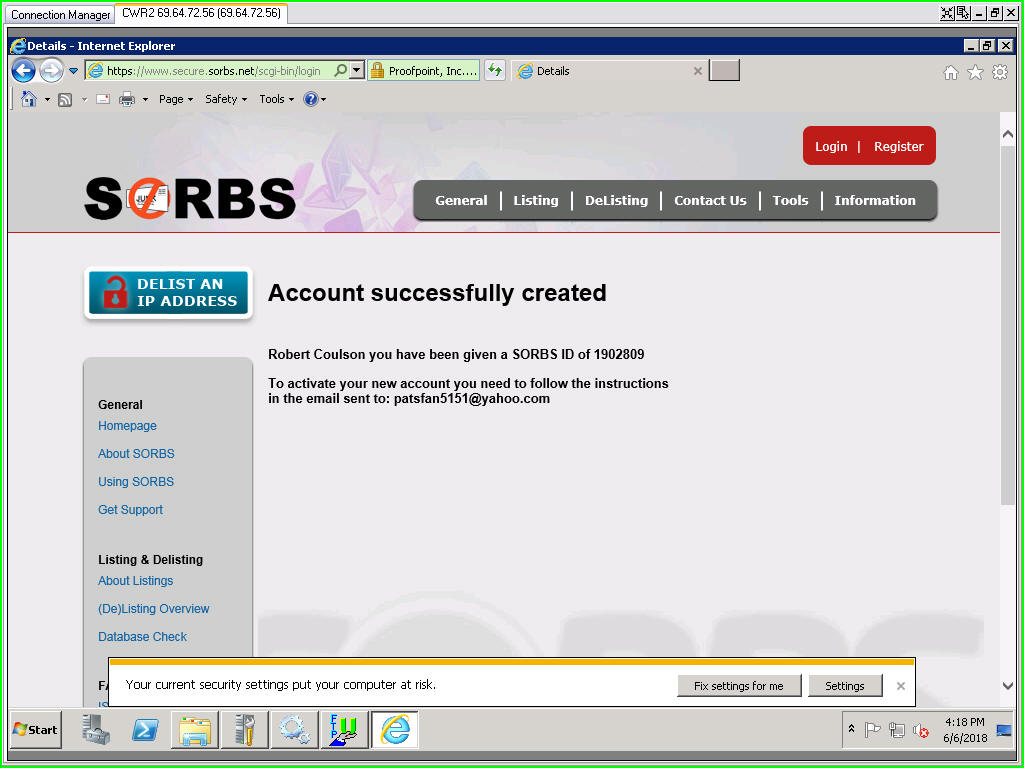Viewport: 1024px width, 768px height.
Task: Click the vertical scrollbar thumb
Action: 1008,323
